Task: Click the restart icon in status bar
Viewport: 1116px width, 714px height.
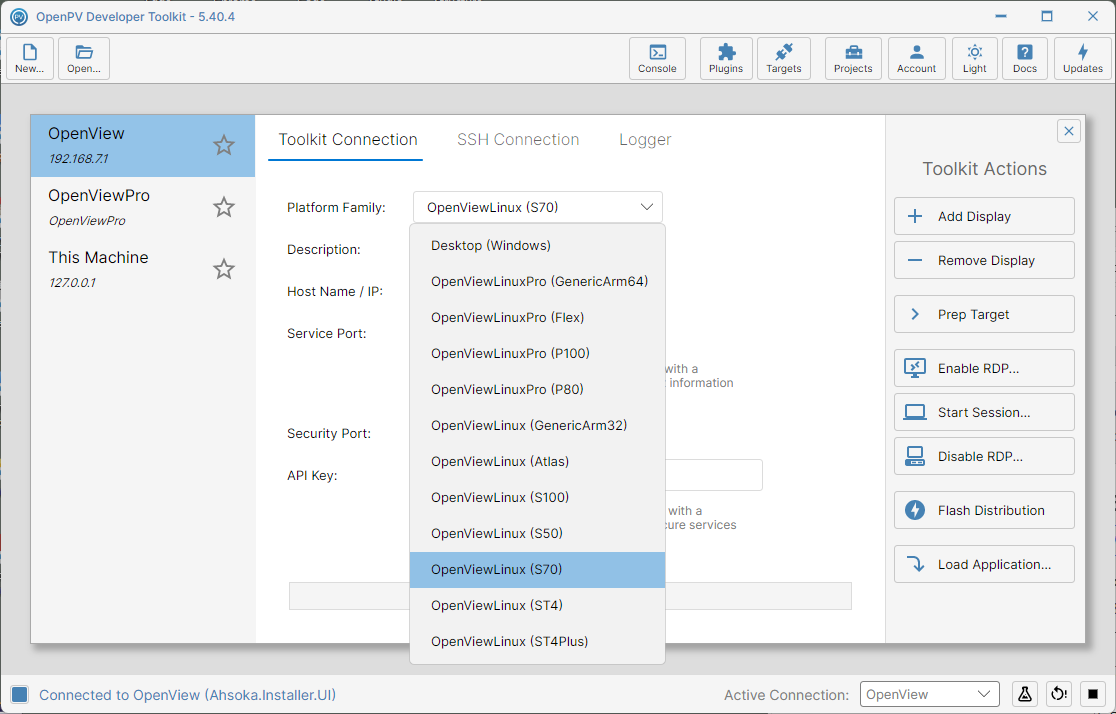Action: [x=1058, y=694]
